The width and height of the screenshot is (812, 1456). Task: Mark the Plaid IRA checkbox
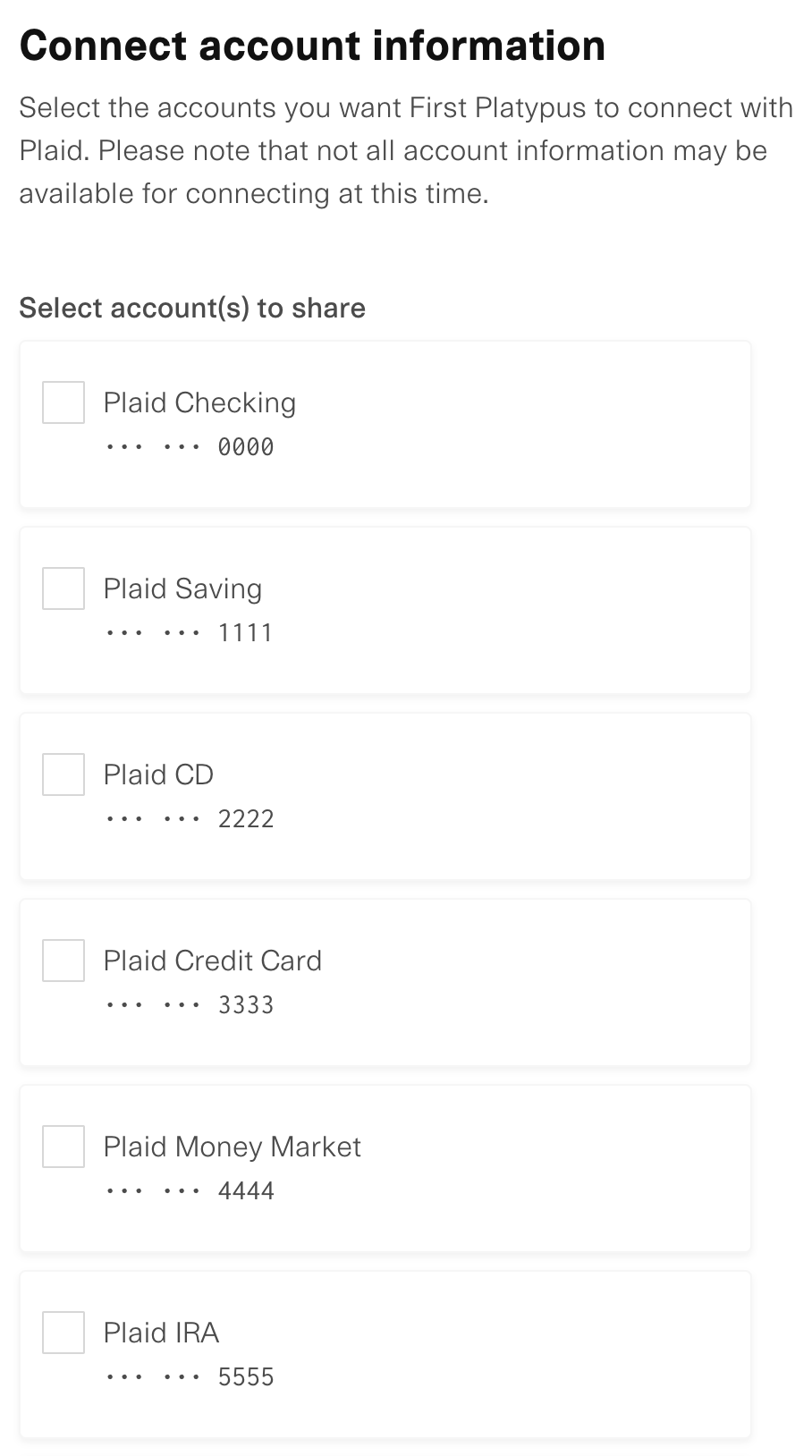click(63, 1333)
